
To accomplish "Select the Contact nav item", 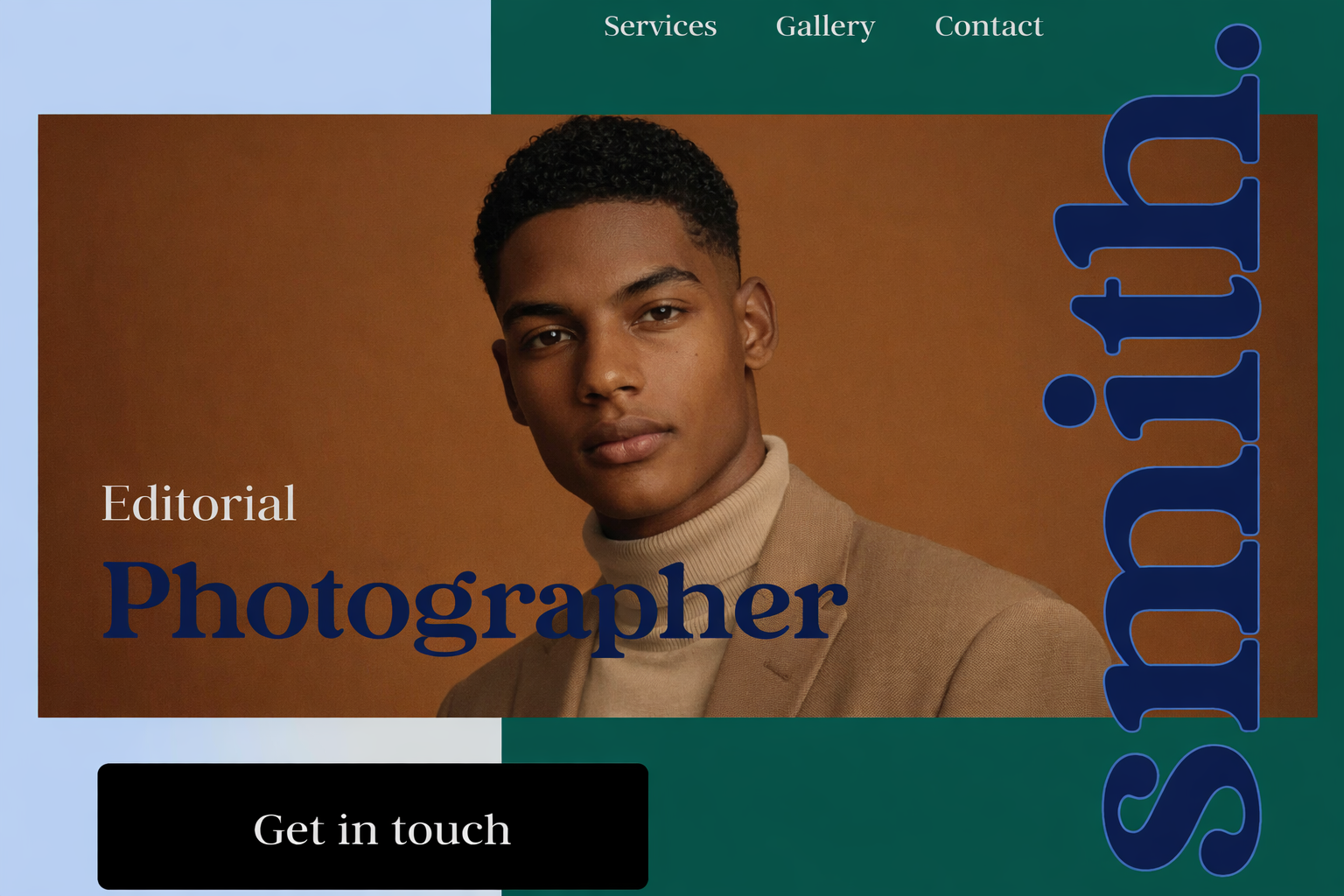I will coord(989,26).
